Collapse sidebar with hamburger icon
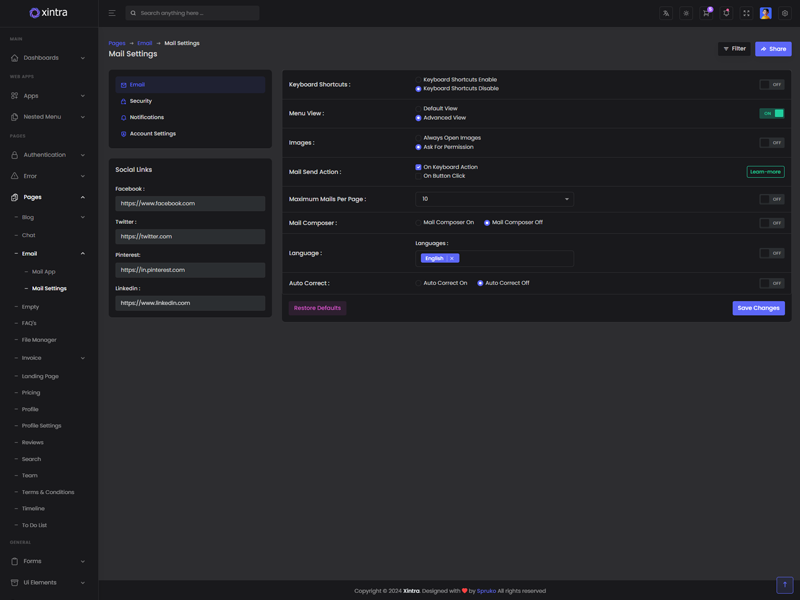The image size is (800, 600). [x=112, y=13]
